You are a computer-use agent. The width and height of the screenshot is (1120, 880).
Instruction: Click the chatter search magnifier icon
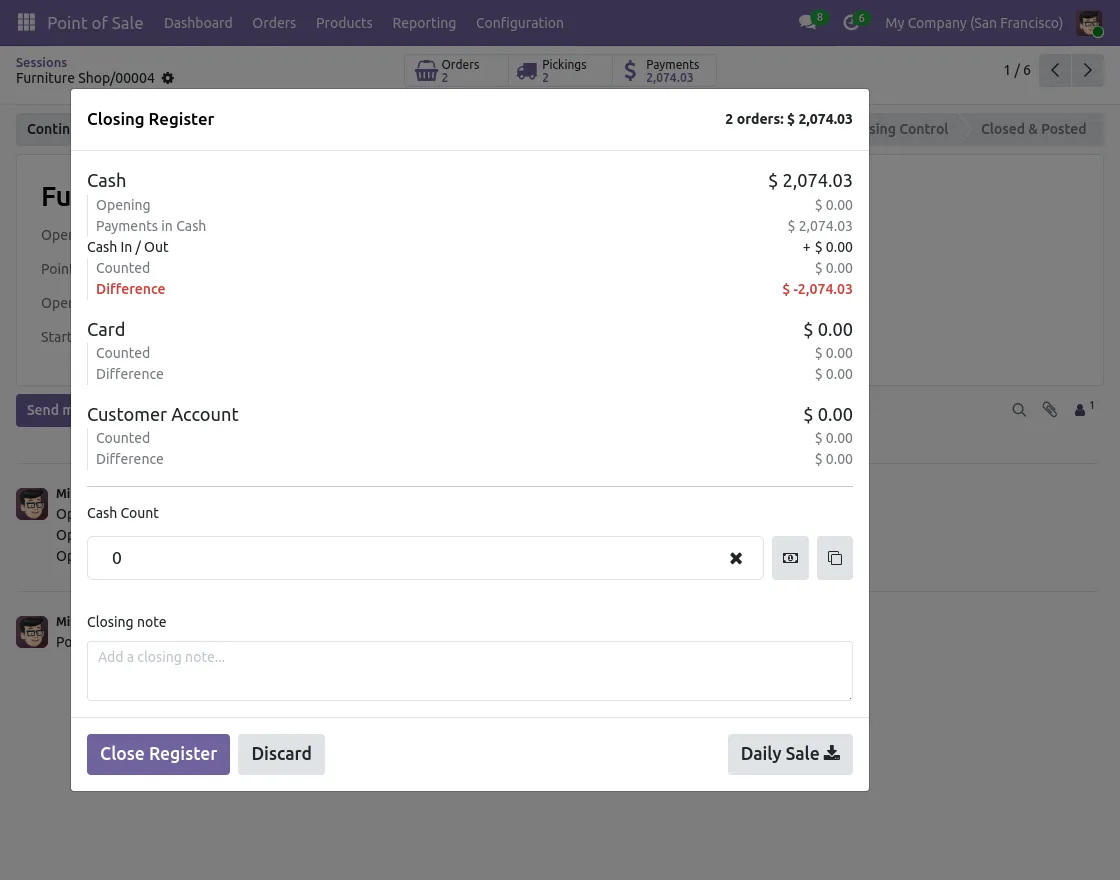(x=1019, y=410)
